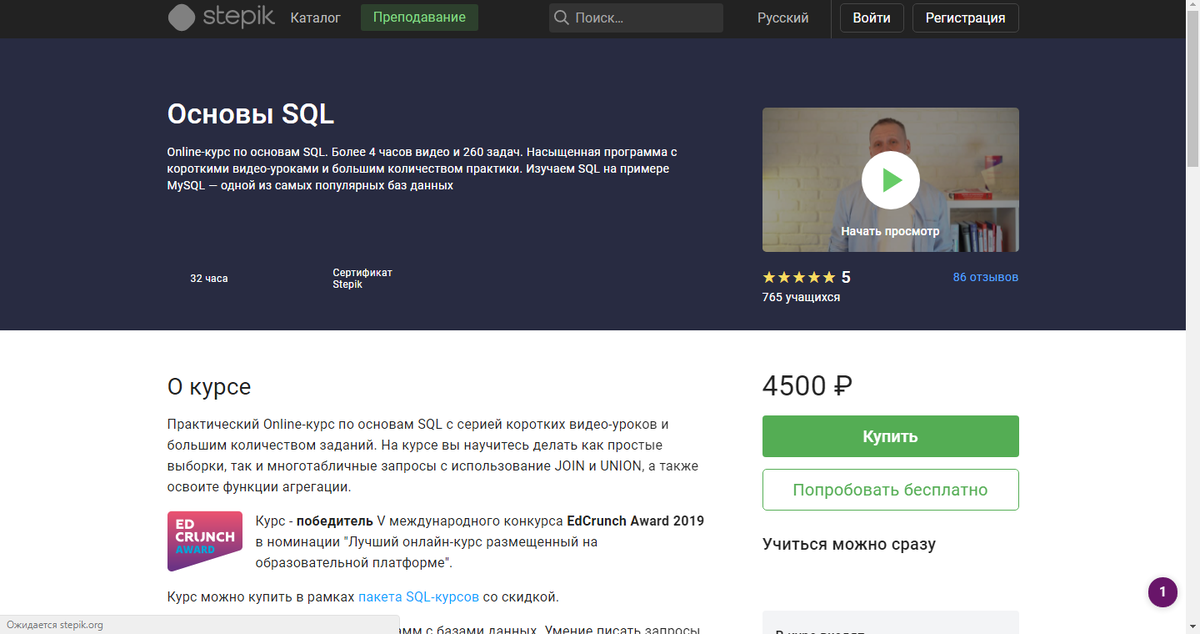The height and width of the screenshot is (634, 1200).
Task: Click the Stepik logo
Action: coord(220,17)
